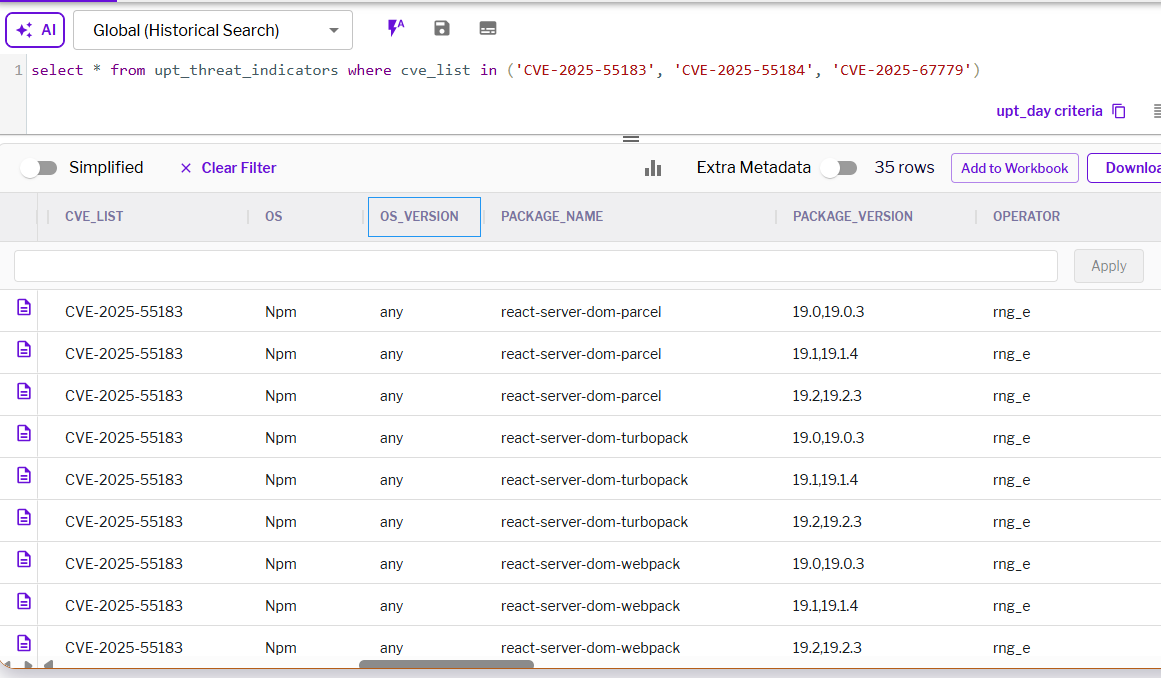Enable the Simplified toggle
This screenshot has width=1161, height=678.
click(x=39, y=168)
